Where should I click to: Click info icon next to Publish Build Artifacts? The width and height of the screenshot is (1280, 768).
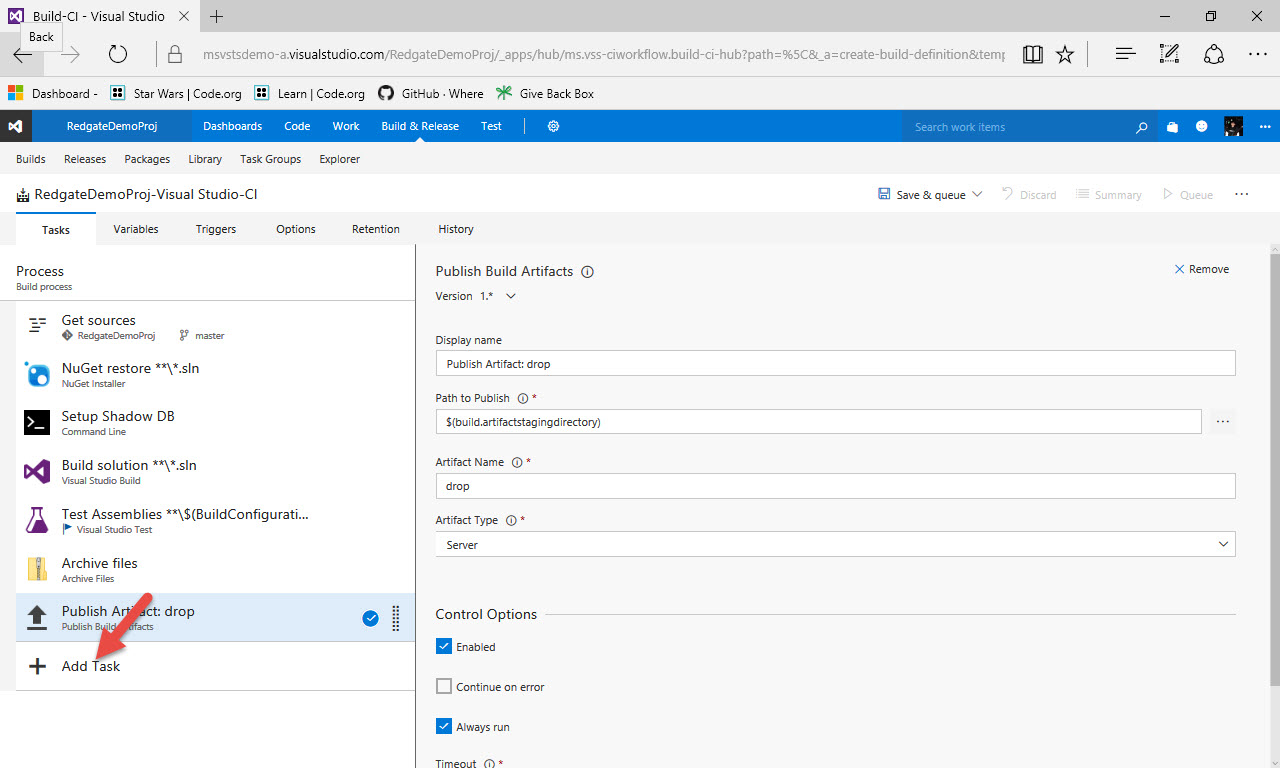pyautogui.click(x=588, y=272)
